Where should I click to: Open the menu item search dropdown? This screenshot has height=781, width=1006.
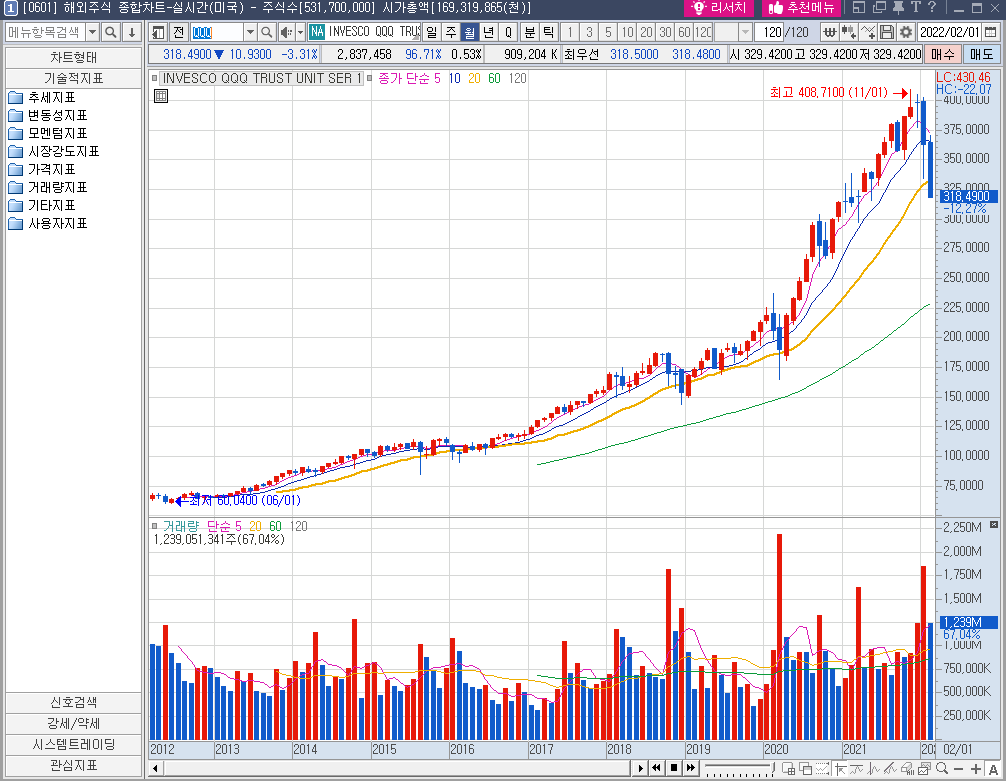(92, 32)
